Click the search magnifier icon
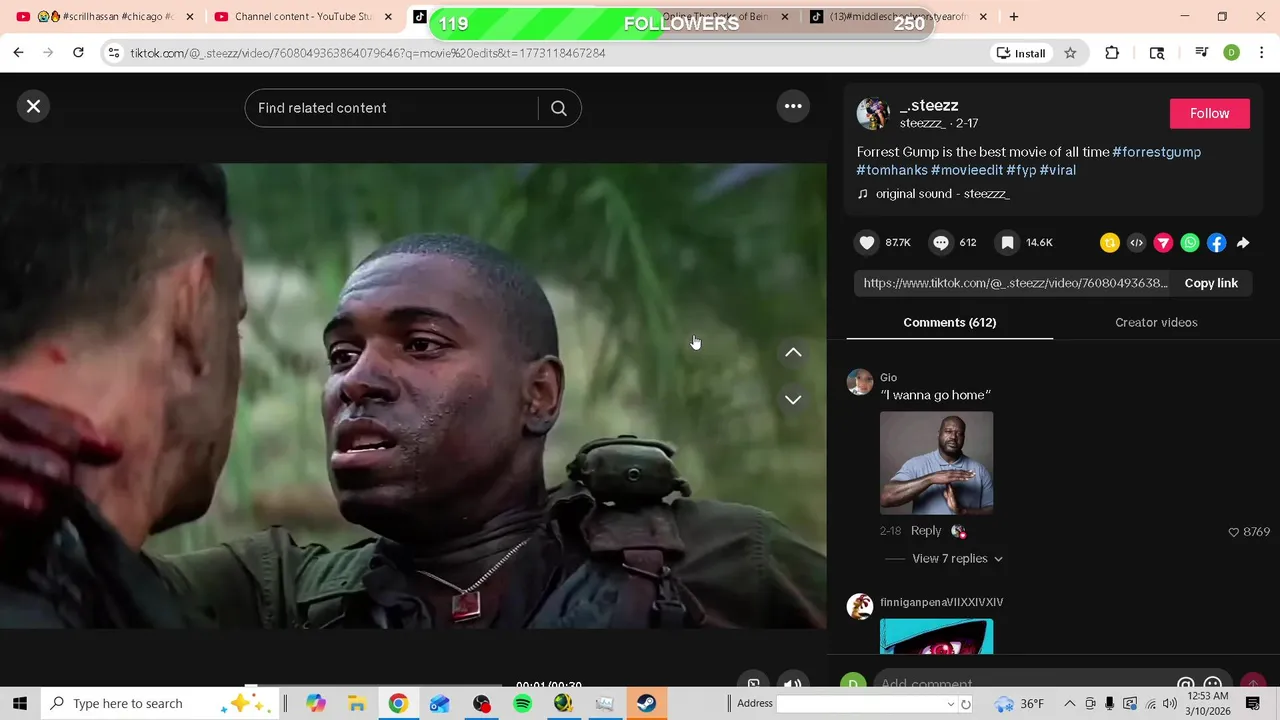 (559, 108)
